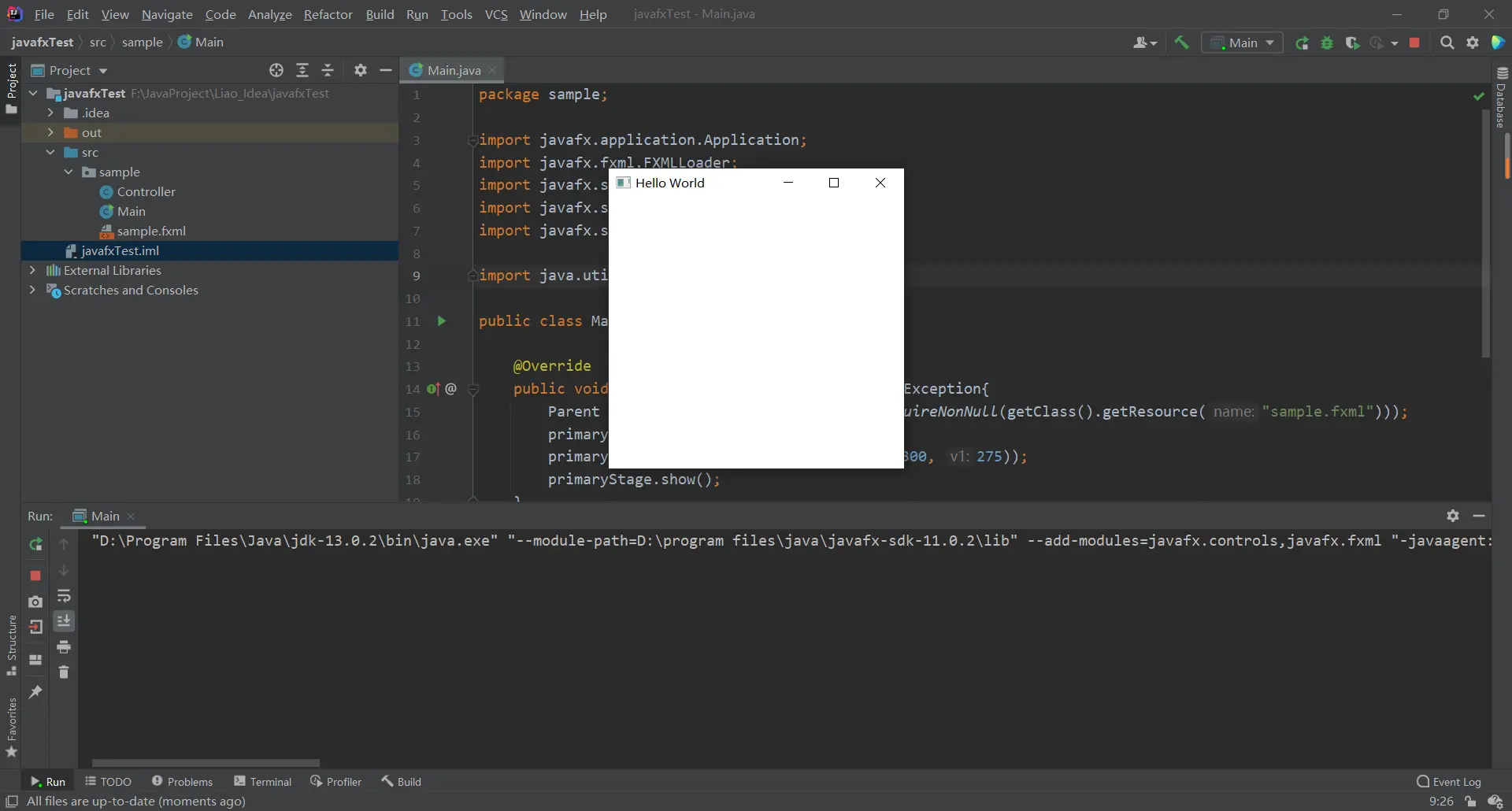The width and height of the screenshot is (1512, 811).
Task: Open the Event Log
Action: [1448, 782]
